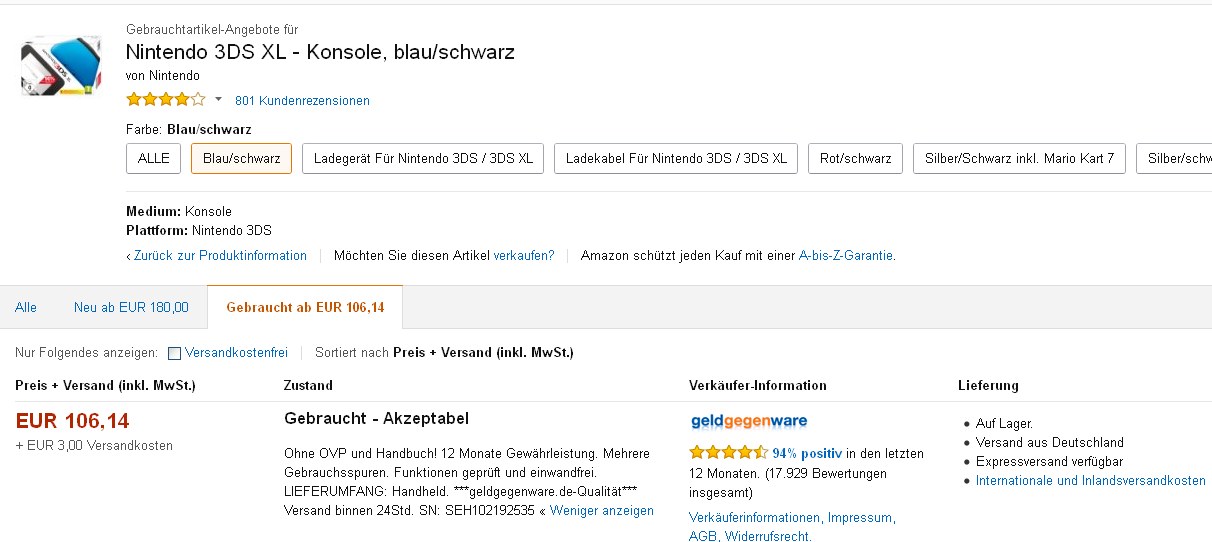Select Ladekabel Für Nintendo 3DS / 3DS XL

pyautogui.click(x=676, y=158)
